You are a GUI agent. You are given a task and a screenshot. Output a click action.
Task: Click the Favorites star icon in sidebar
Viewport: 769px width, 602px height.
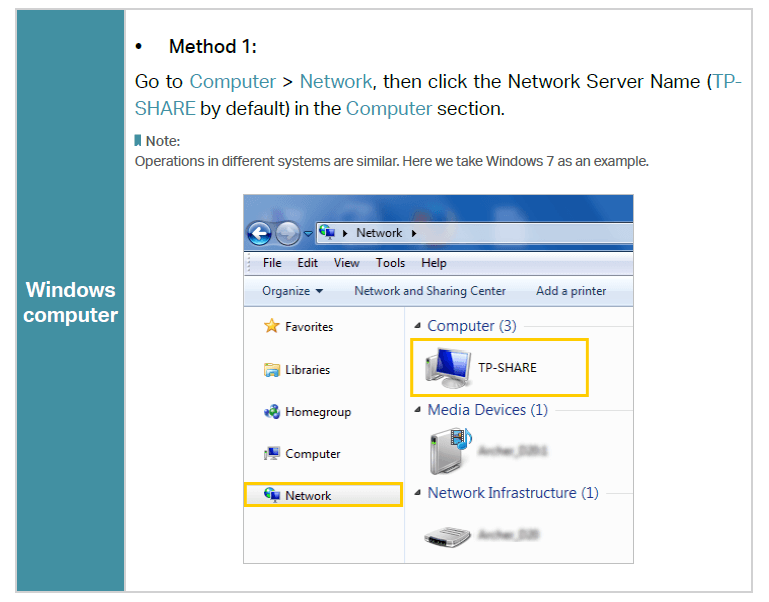click(x=271, y=327)
